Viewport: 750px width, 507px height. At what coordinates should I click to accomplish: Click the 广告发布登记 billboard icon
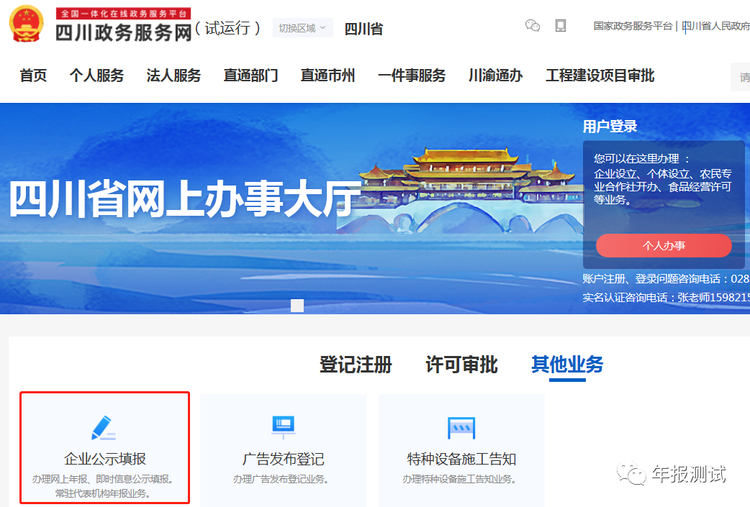(283, 427)
